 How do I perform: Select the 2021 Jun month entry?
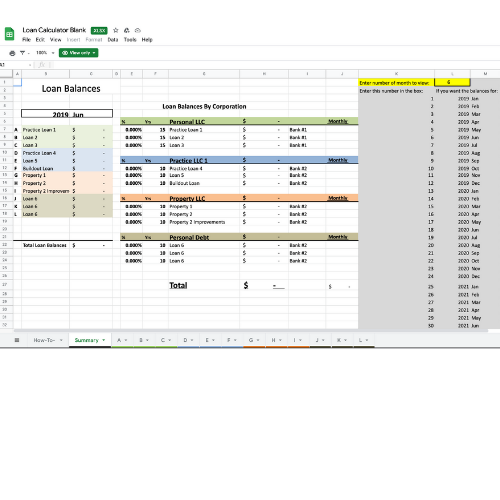[468, 326]
